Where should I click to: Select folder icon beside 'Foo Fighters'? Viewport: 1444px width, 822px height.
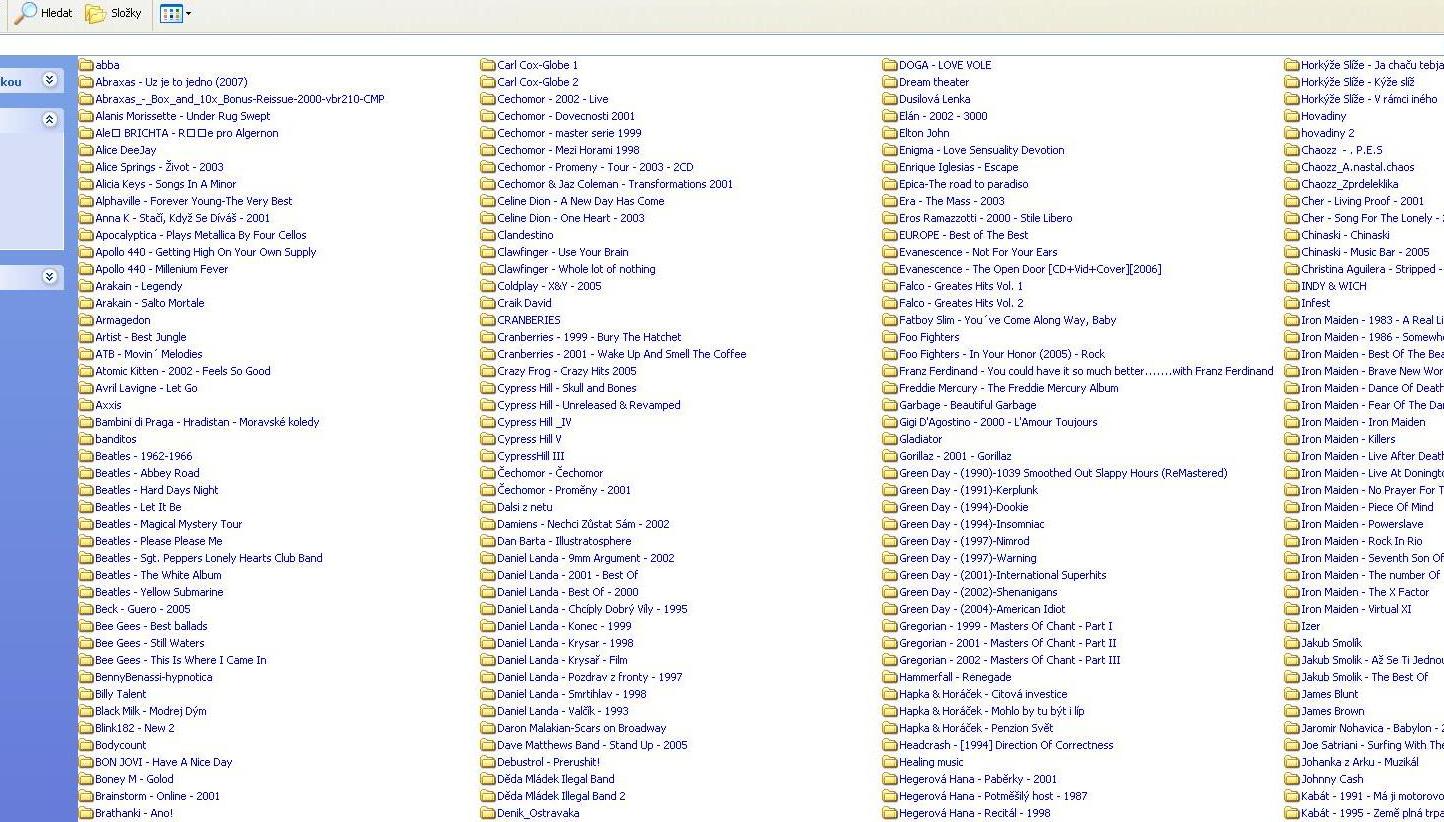(890, 337)
